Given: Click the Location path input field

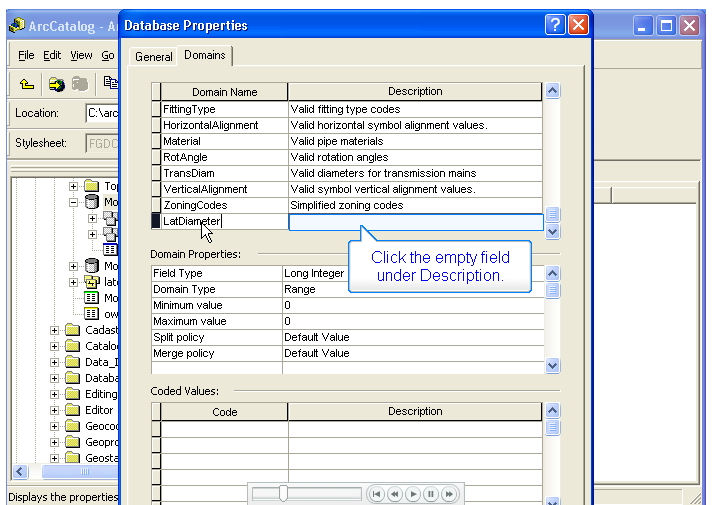Looking at the screenshot, I should [102, 113].
